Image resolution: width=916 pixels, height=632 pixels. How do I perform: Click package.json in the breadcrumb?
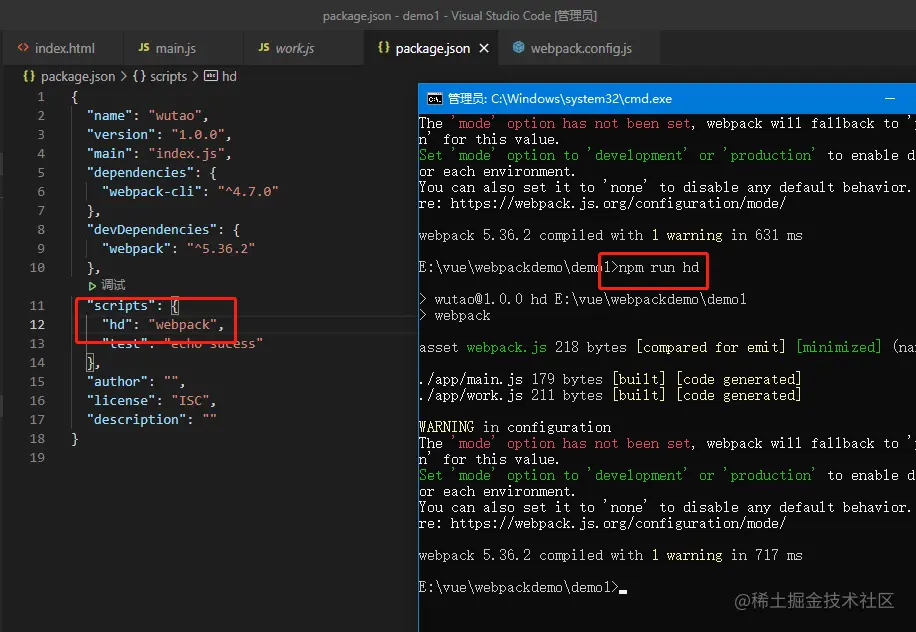pyautogui.click(x=78, y=77)
